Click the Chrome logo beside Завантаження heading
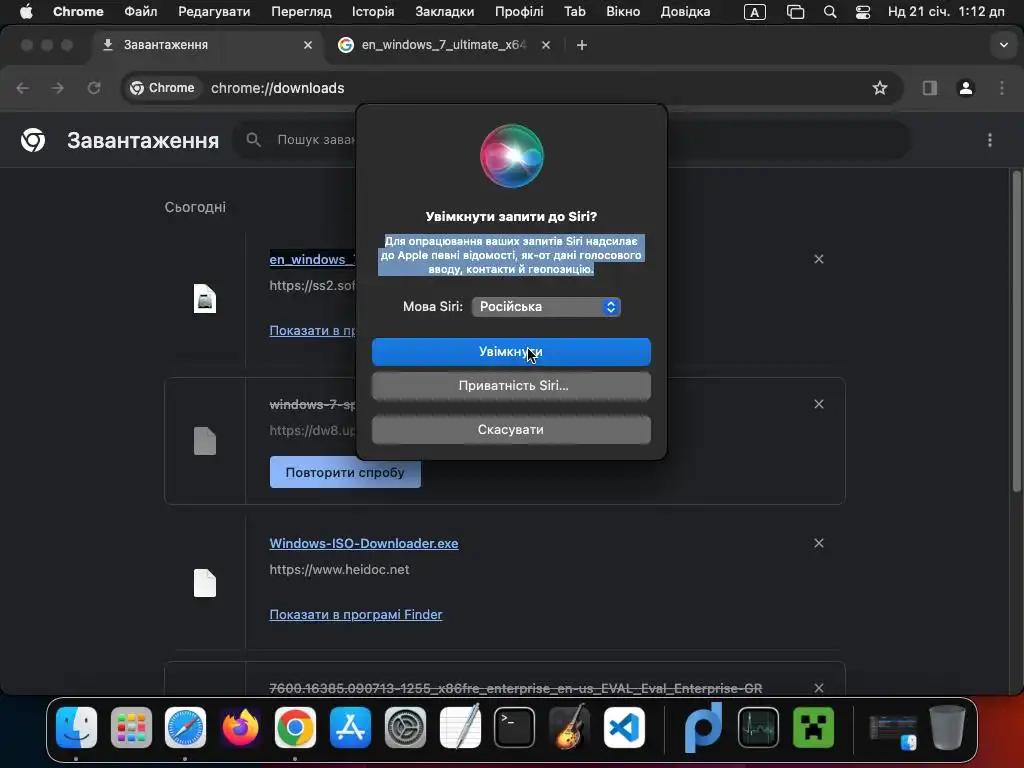1024x768 pixels. pos(33,140)
